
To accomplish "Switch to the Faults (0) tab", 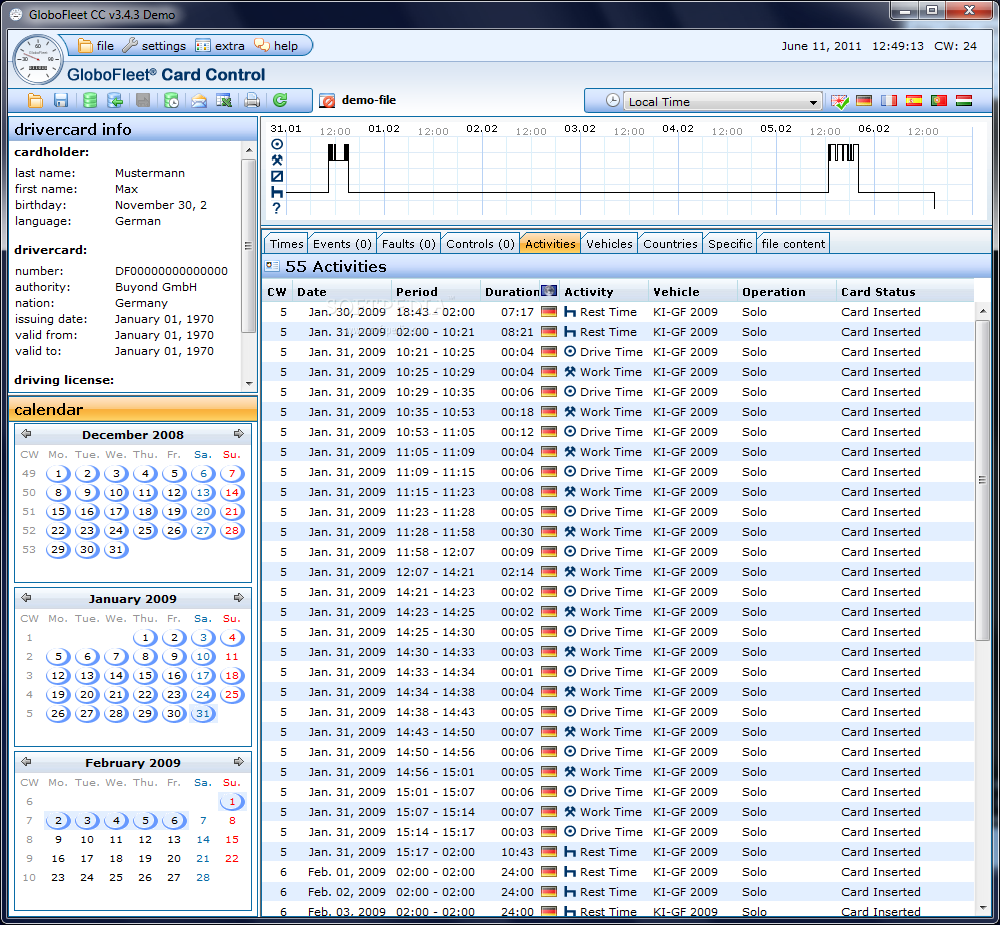I will (x=408, y=244).
